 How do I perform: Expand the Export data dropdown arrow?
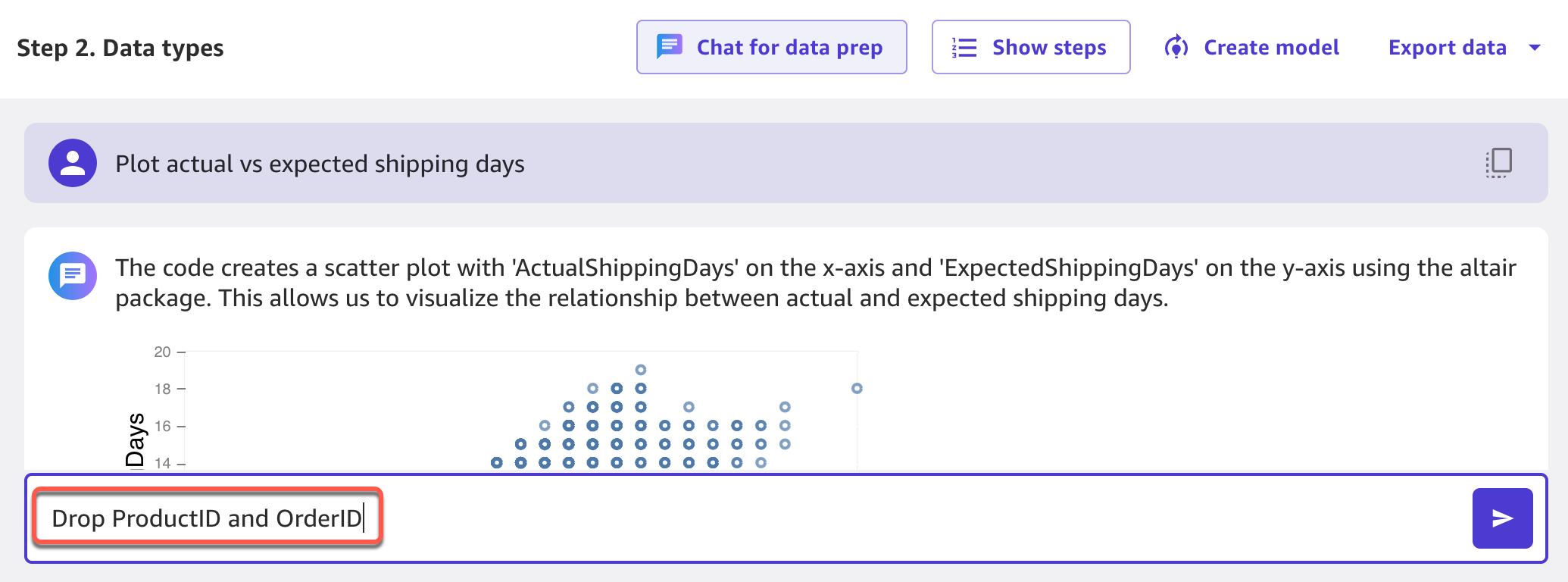1535,48
